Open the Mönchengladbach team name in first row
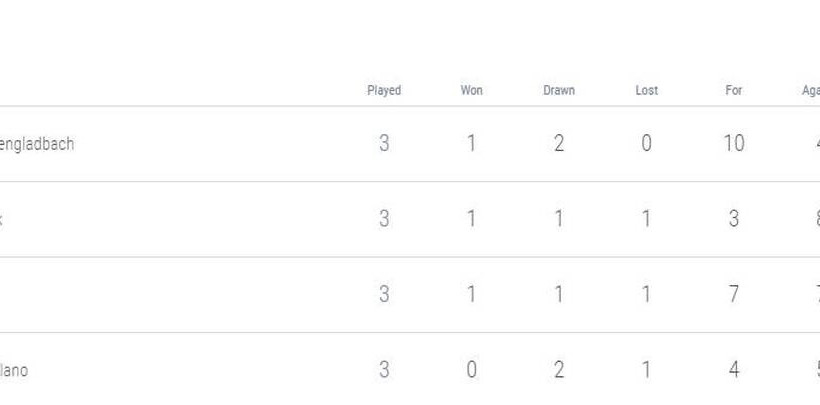The height and width of the screenshot is (405, 820). tap(38, 144)
